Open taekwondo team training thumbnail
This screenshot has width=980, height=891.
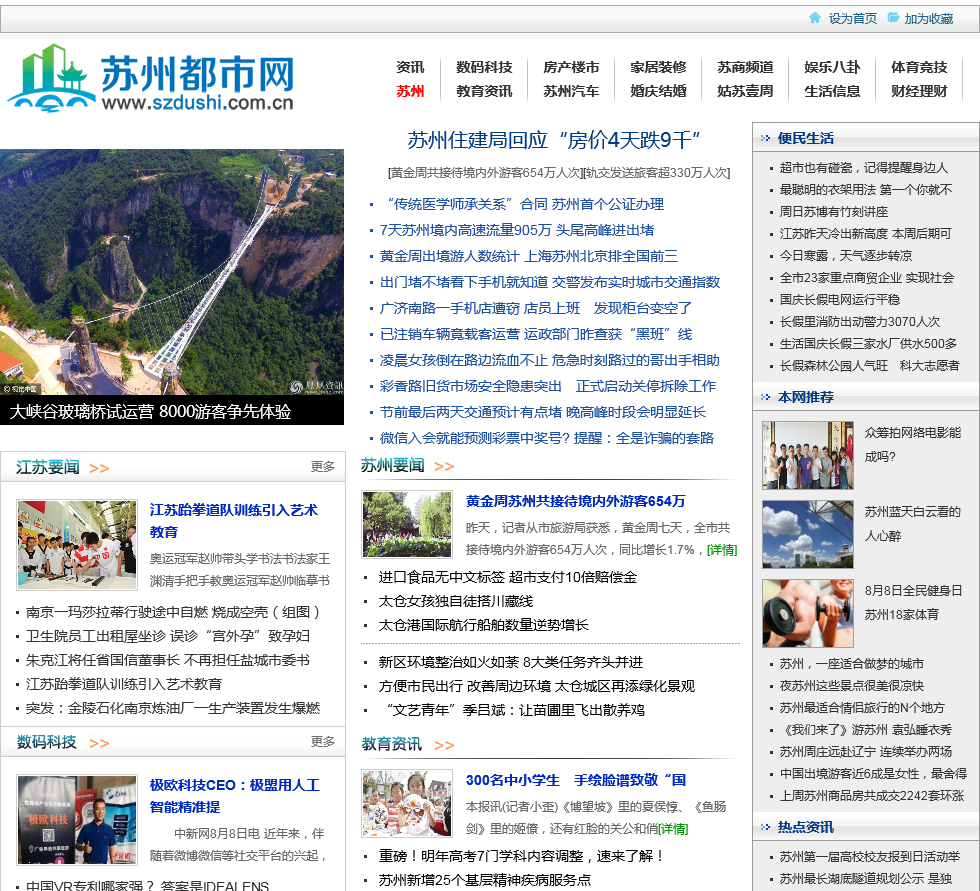tap(77, 545)
